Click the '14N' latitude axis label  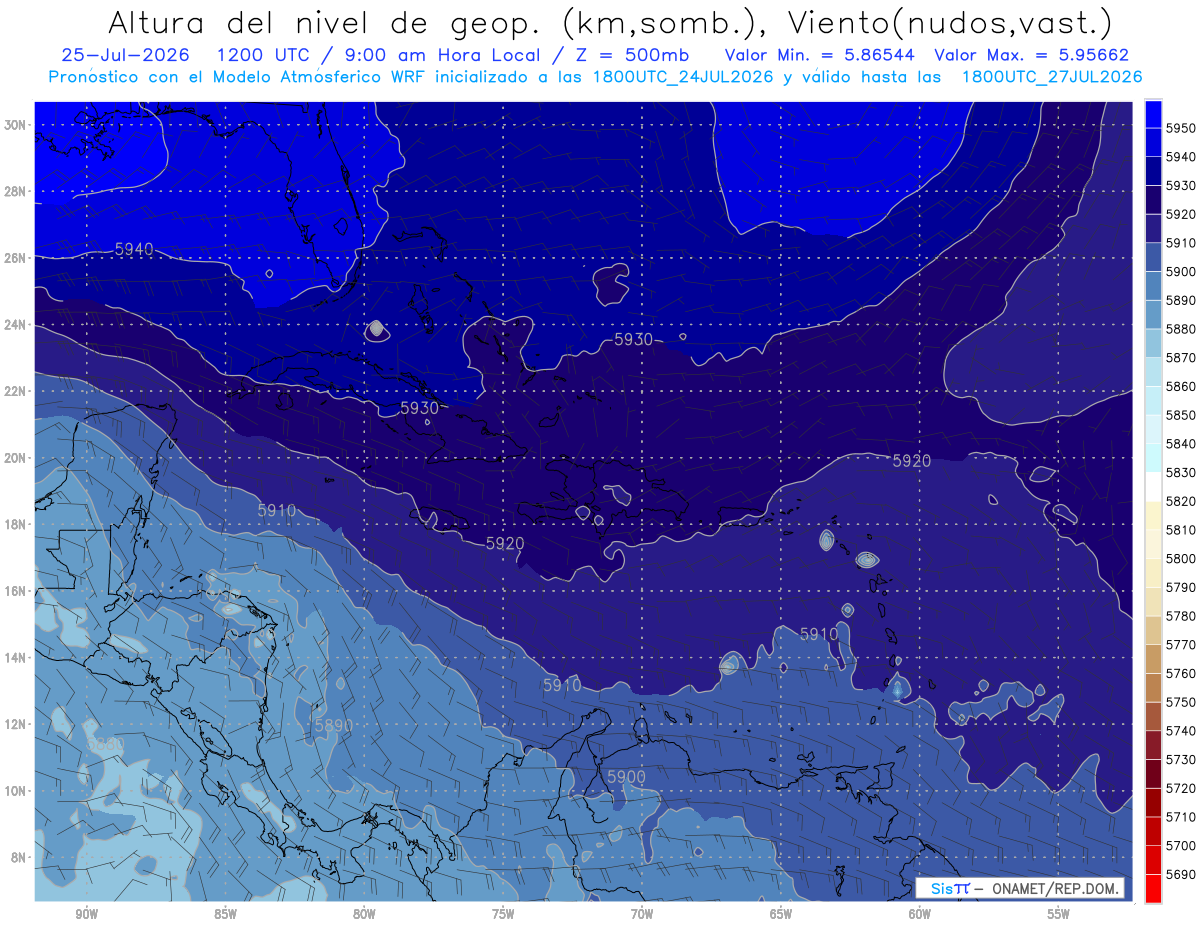[16, 657]
